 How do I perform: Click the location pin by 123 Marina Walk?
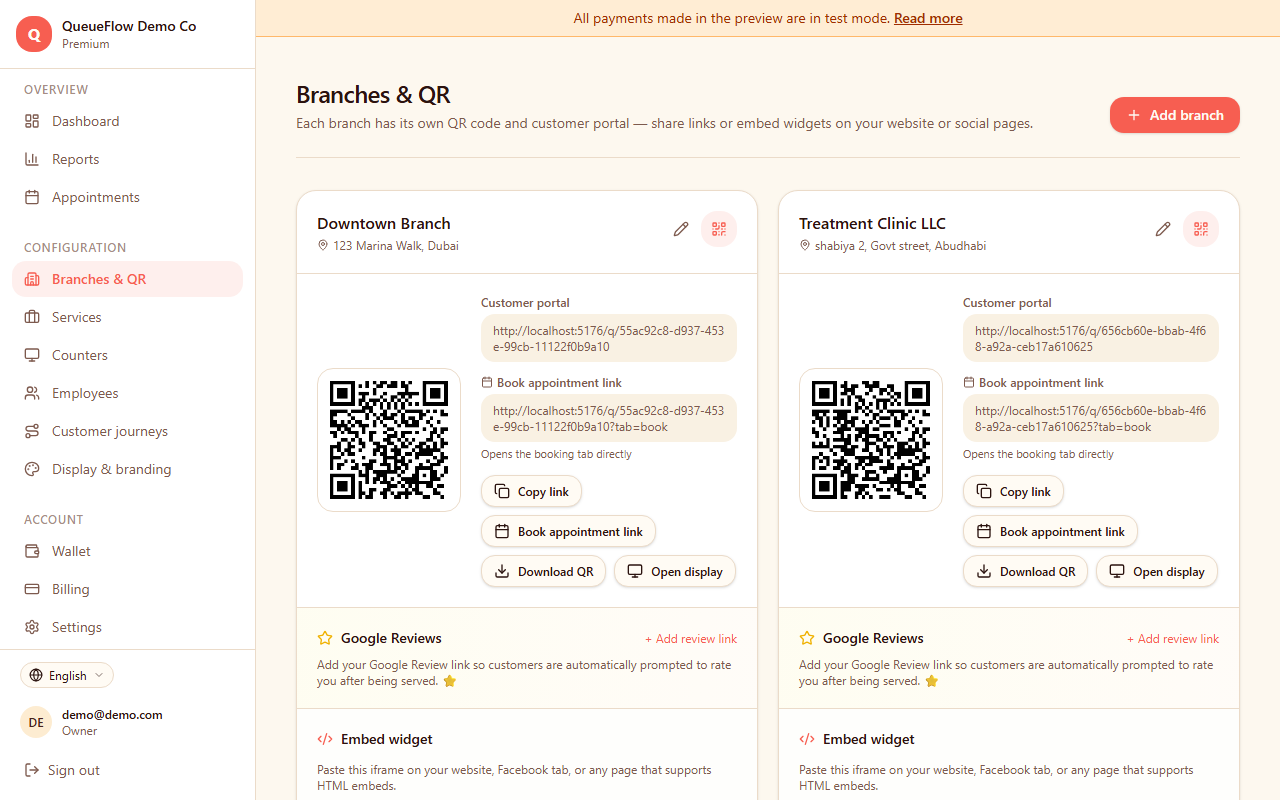tap(323, 245)
